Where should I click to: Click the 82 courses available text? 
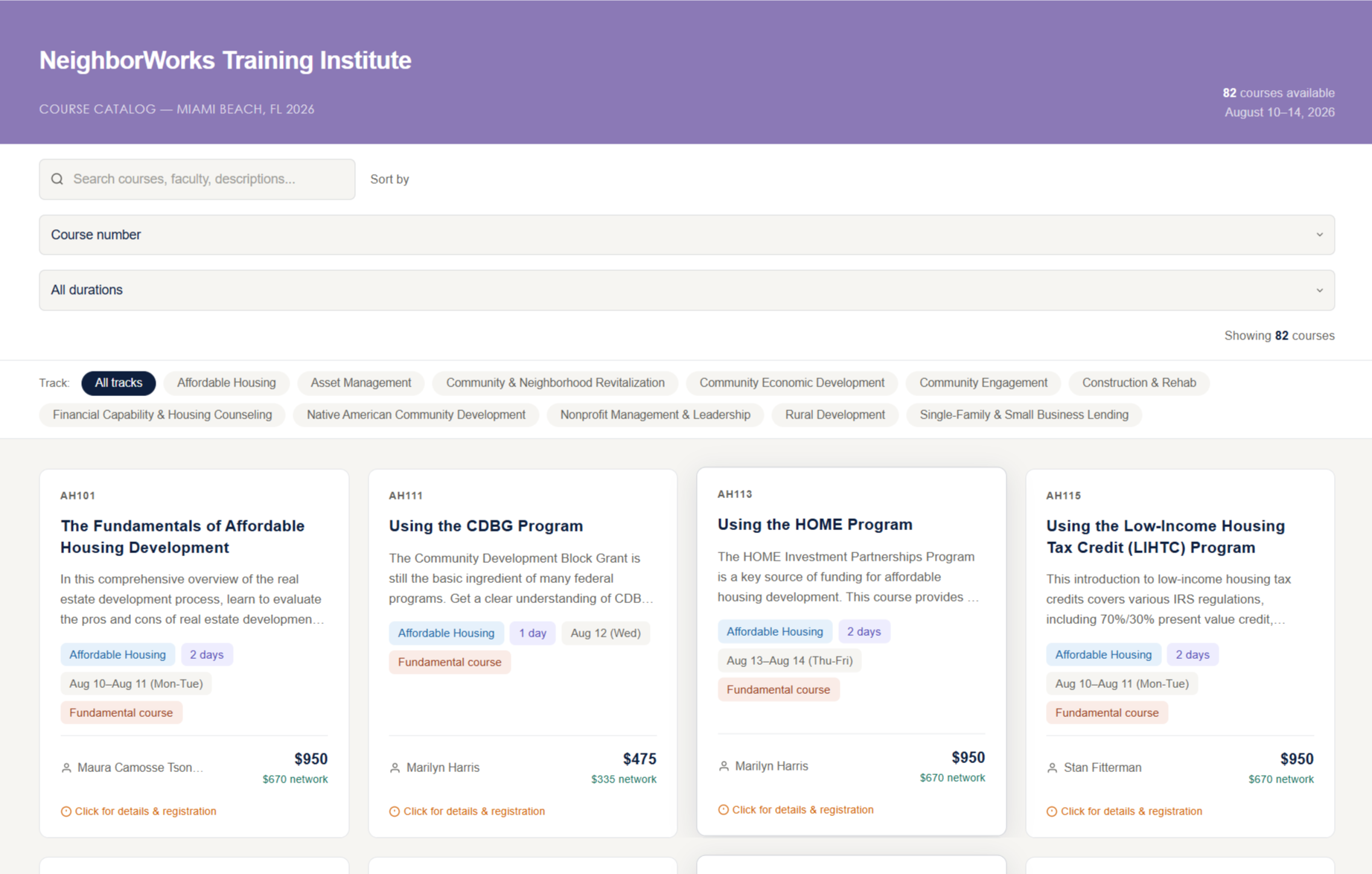[x=1279, y=93]
